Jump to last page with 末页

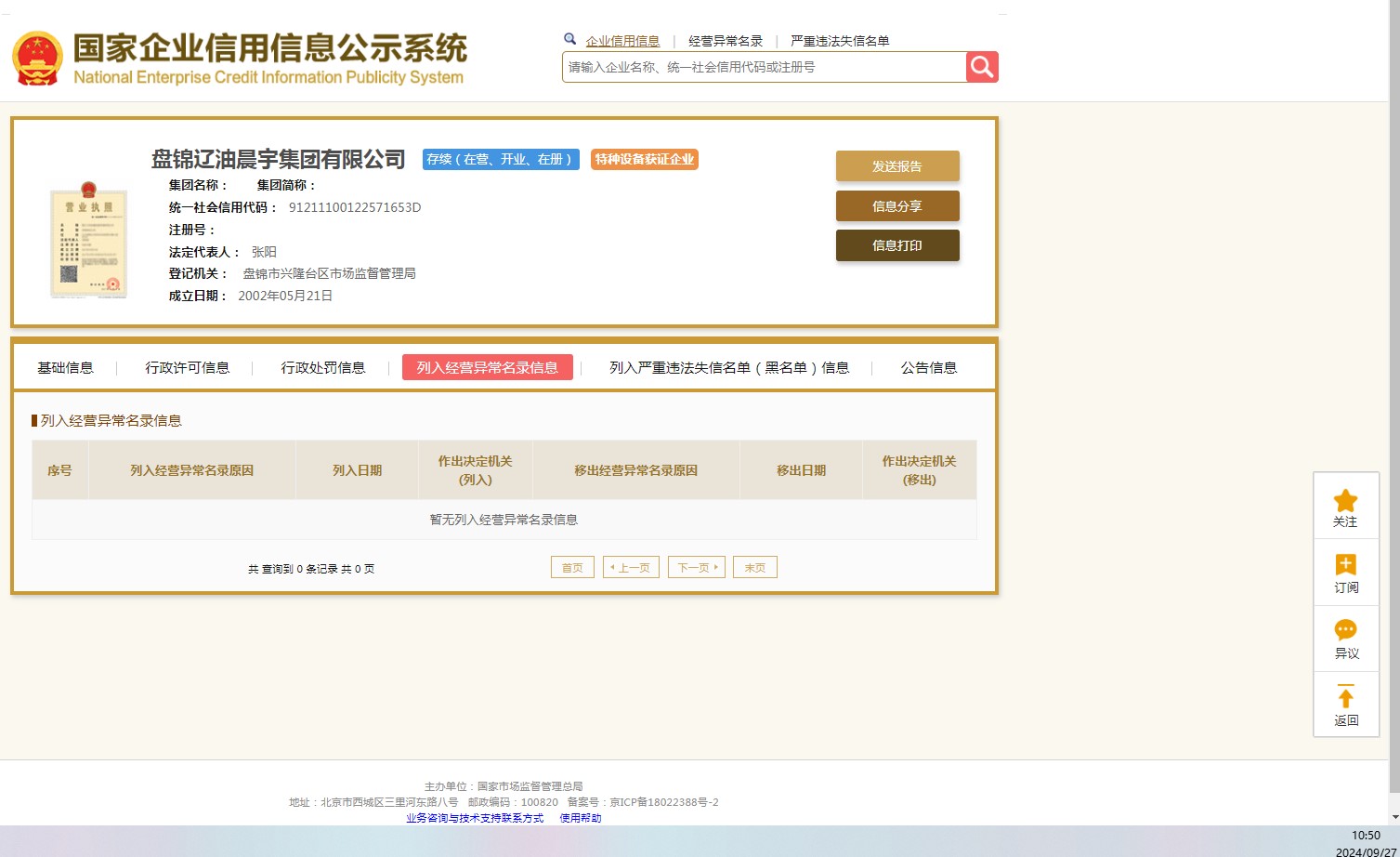click(x=755, y=568)
